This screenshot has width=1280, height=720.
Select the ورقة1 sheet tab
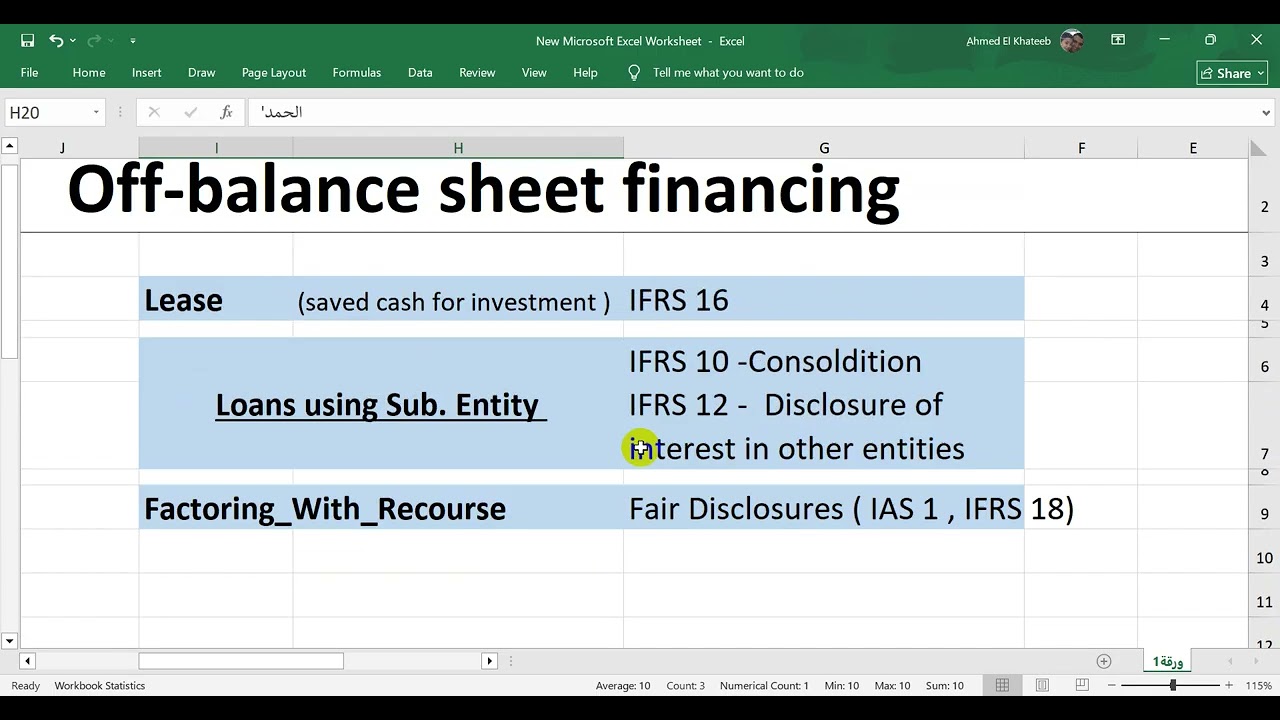1168,661
